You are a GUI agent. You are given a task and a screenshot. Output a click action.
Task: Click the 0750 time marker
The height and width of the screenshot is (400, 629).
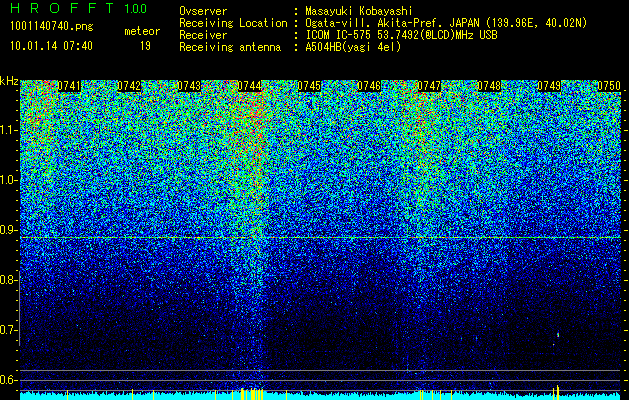point(609,86)
